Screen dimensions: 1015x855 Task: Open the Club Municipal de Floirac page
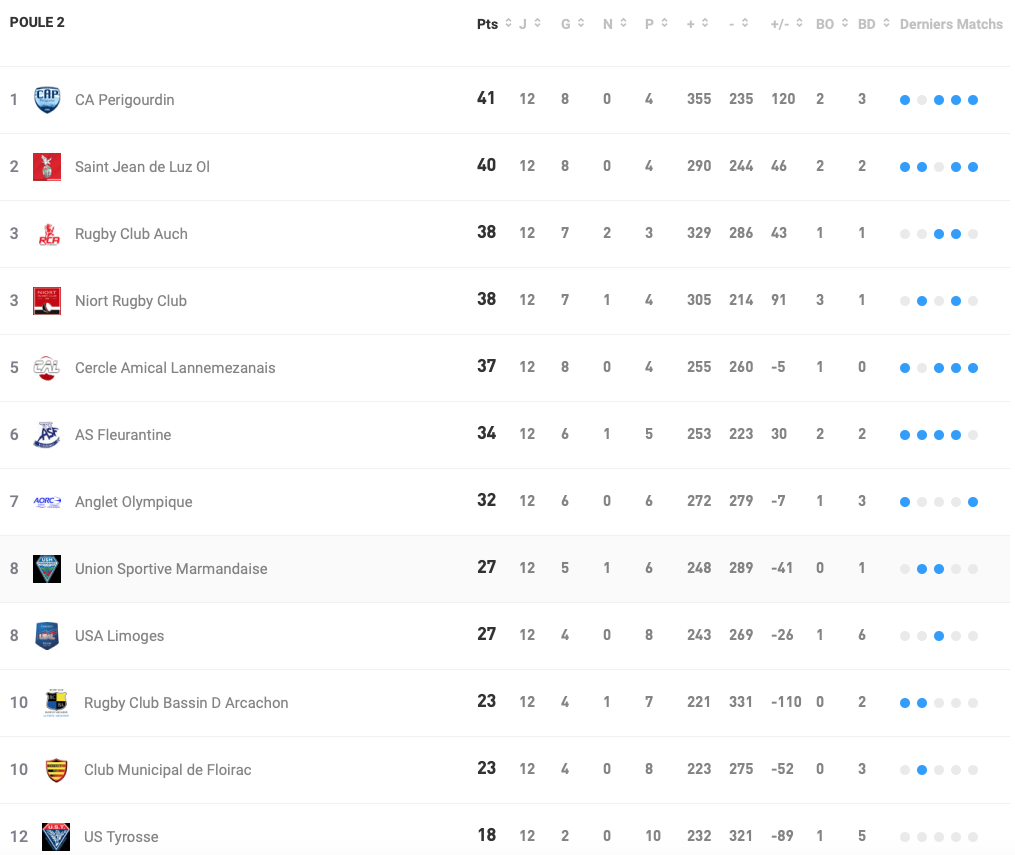click(x=167, y=769)
